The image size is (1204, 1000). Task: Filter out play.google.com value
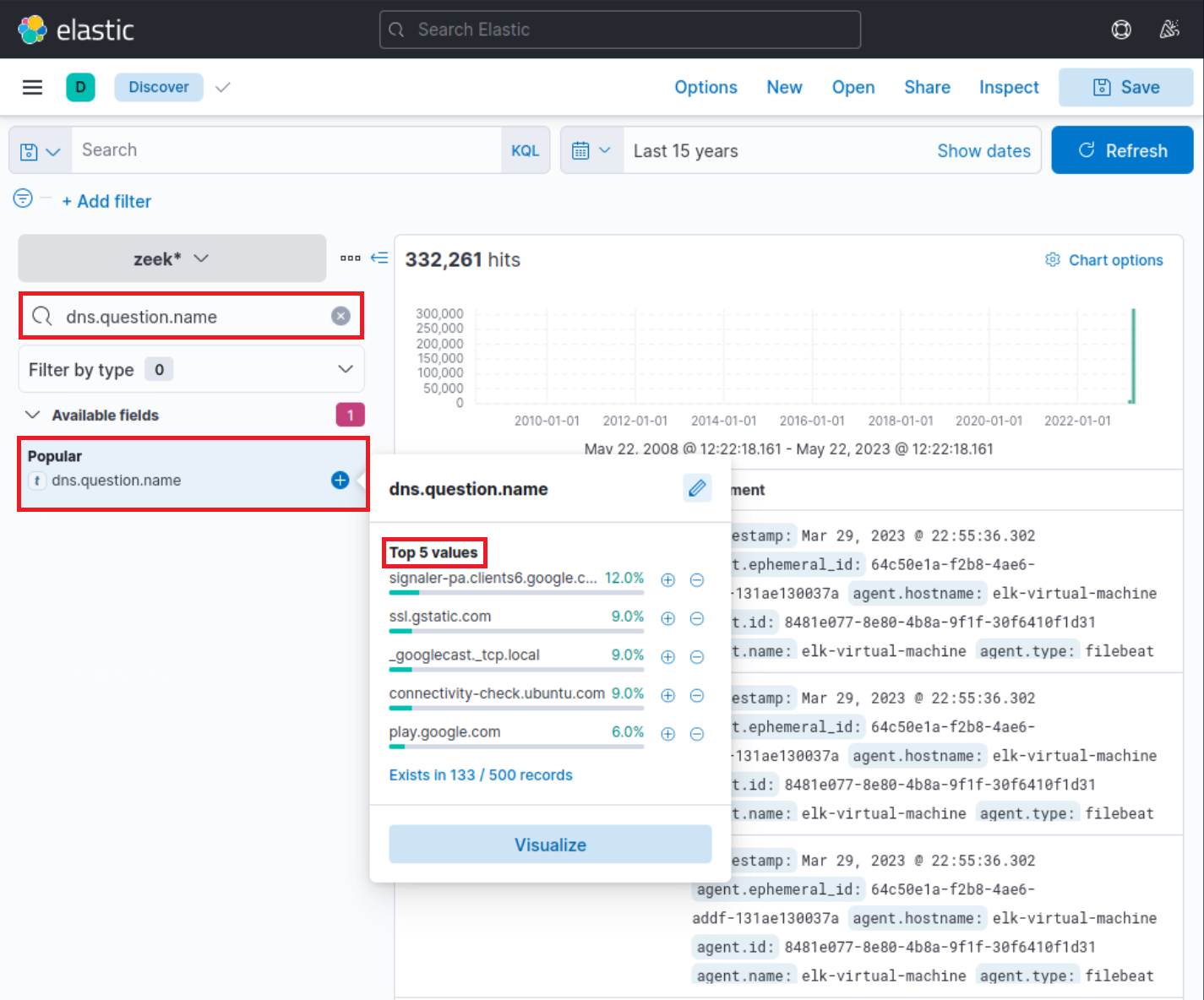pyautogui.click(x=697, y=734)
